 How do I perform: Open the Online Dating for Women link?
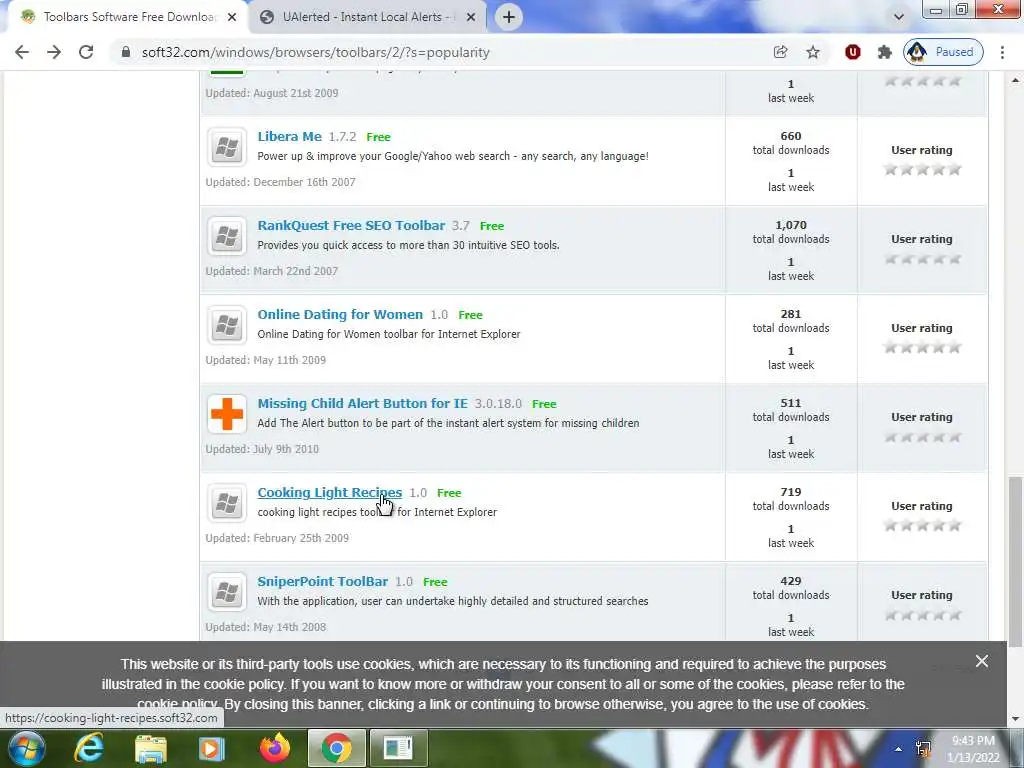pos(340,314)
